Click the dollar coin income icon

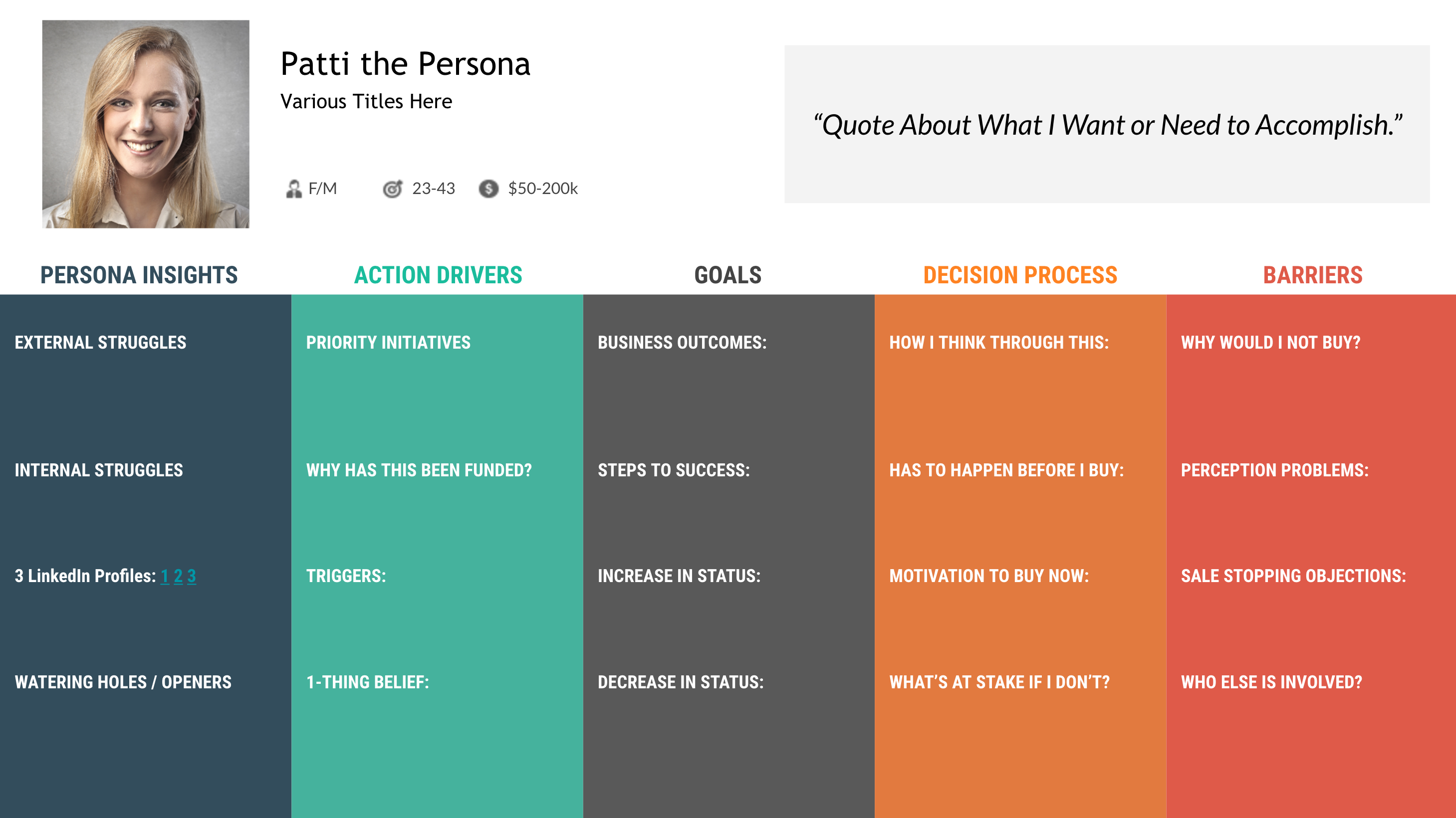(x=488, y=189)
